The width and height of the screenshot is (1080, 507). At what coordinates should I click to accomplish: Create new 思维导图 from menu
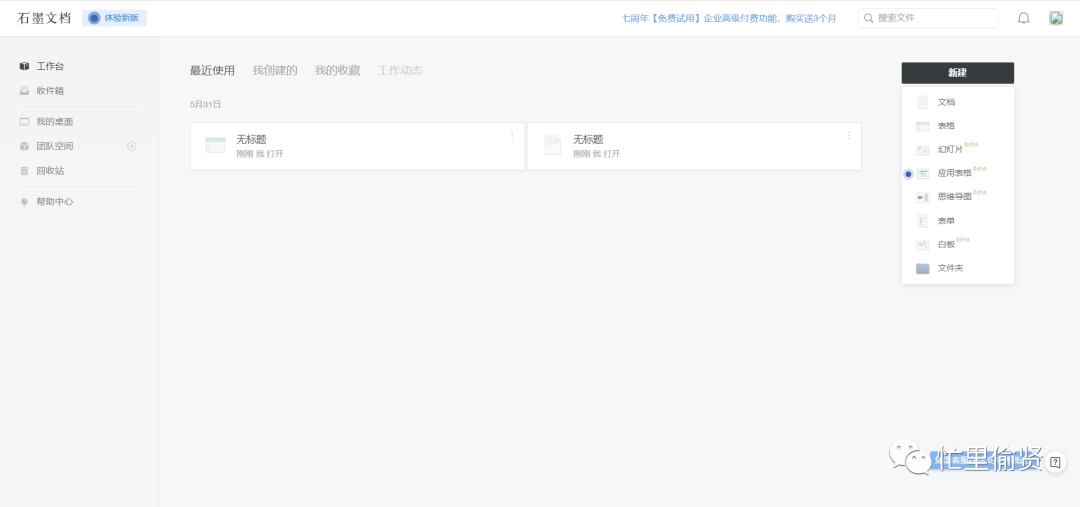[x=957, y=197]
